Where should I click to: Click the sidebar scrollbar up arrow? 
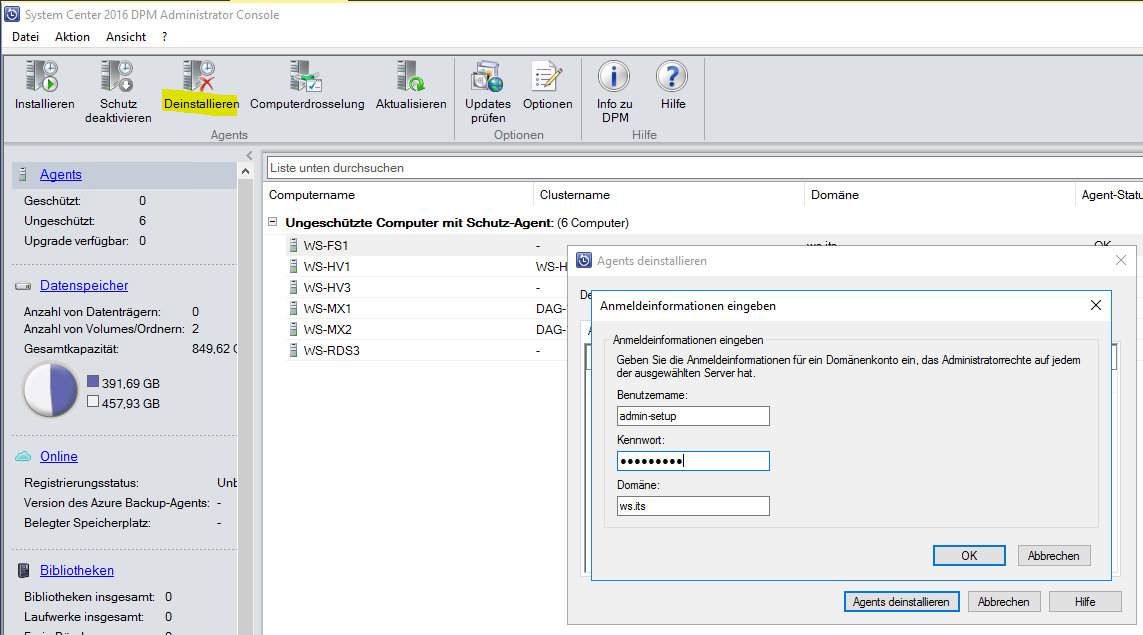coord(245,171)
